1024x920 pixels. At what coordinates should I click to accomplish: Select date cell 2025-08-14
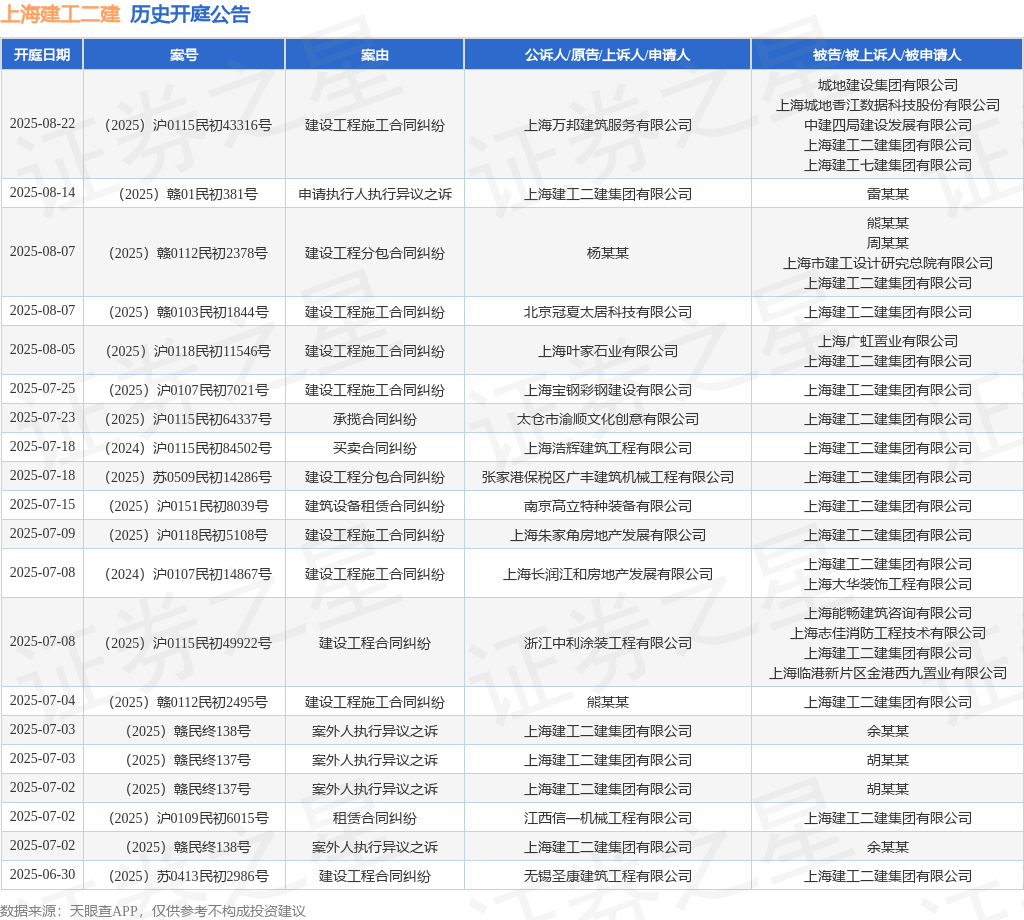click(42, 193)
